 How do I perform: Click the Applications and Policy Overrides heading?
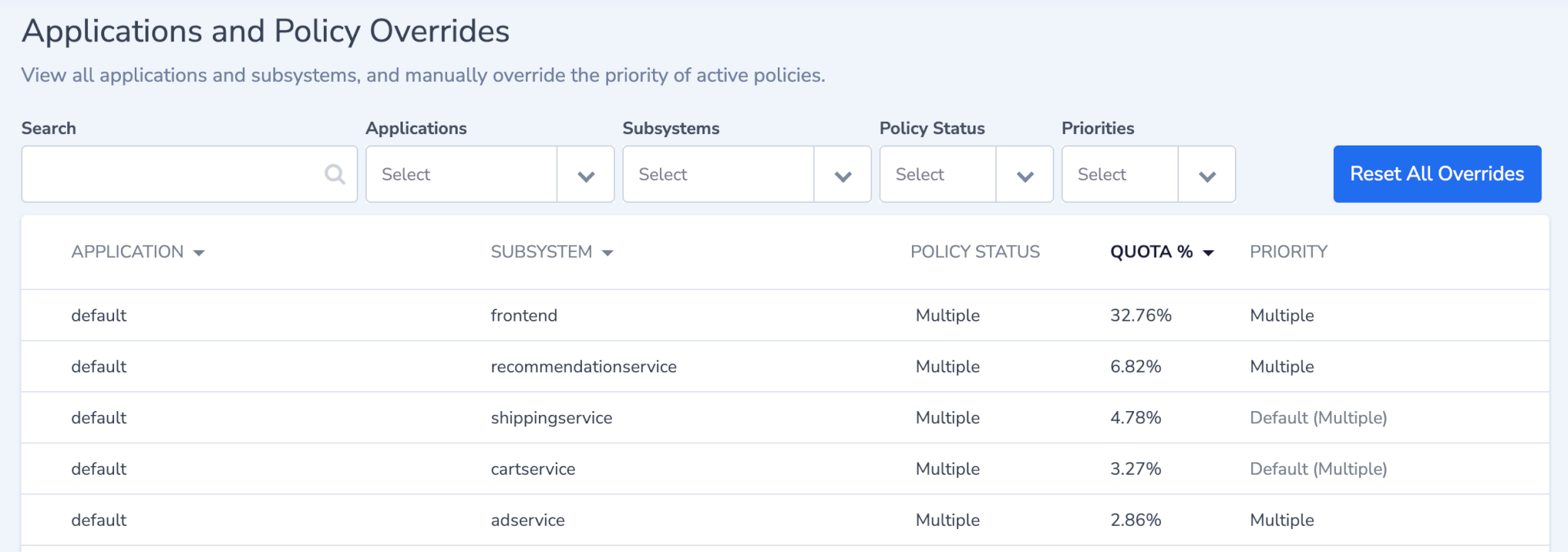(x=266, y=32)
